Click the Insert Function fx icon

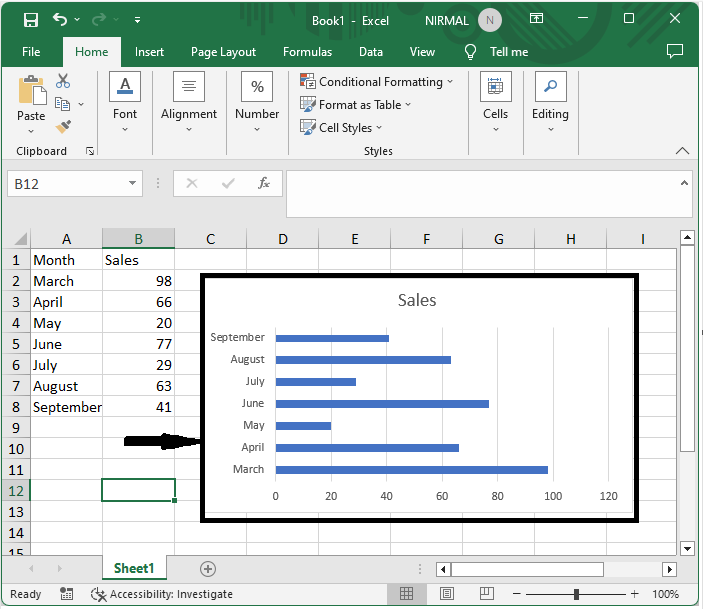point(264,183)
